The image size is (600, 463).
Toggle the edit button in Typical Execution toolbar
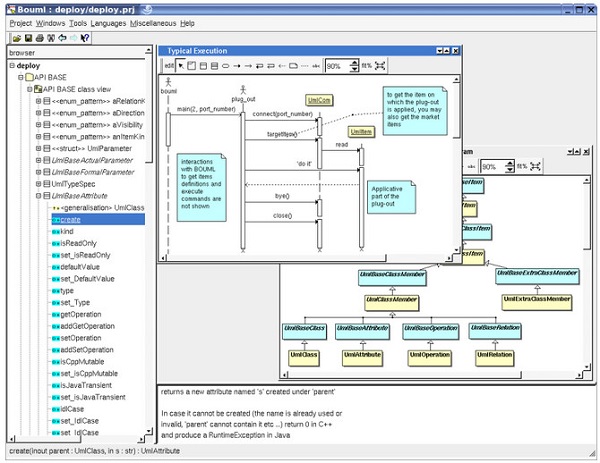pos(167,66)
